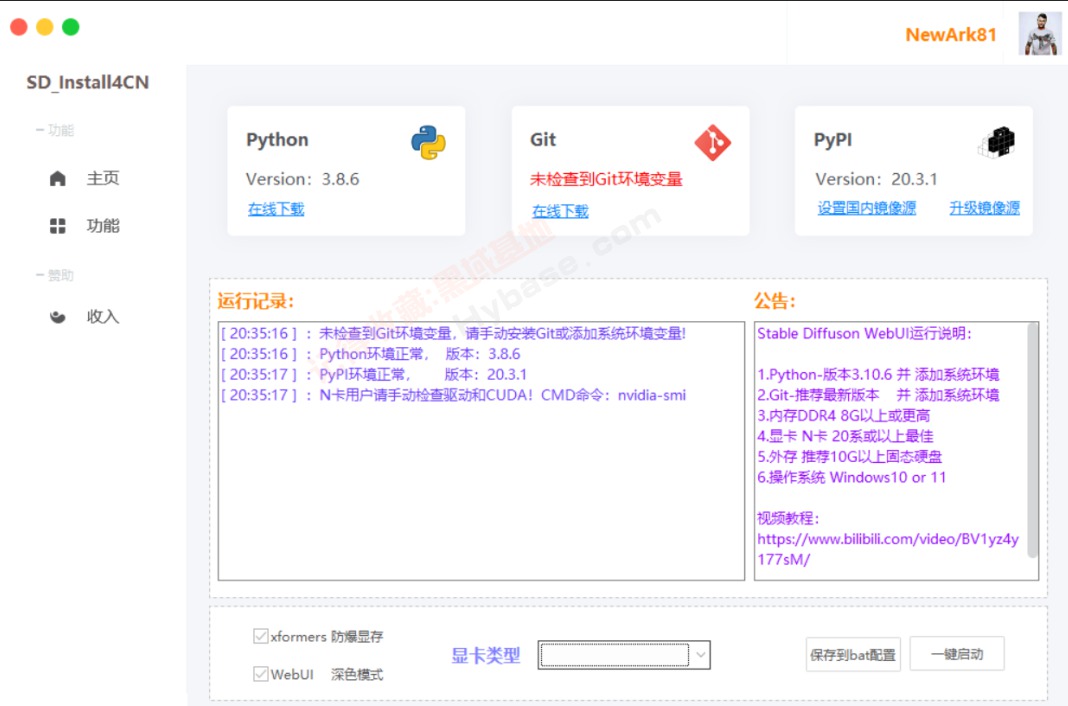The image size is (1068, 706).
Task: Click the 公告 section heading
Action: (774, 301)
